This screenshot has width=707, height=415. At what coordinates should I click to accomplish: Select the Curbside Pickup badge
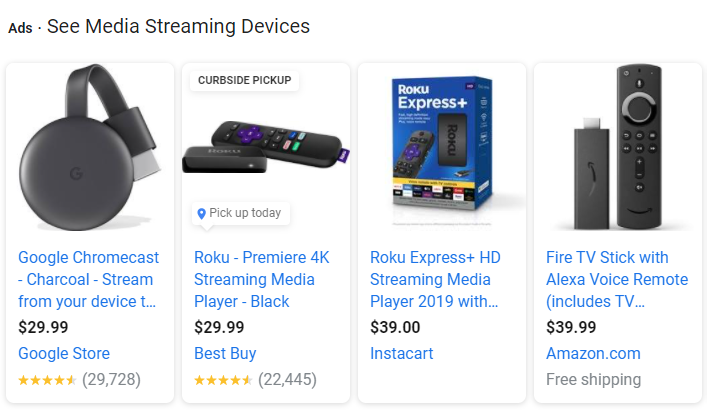(244, 80)
